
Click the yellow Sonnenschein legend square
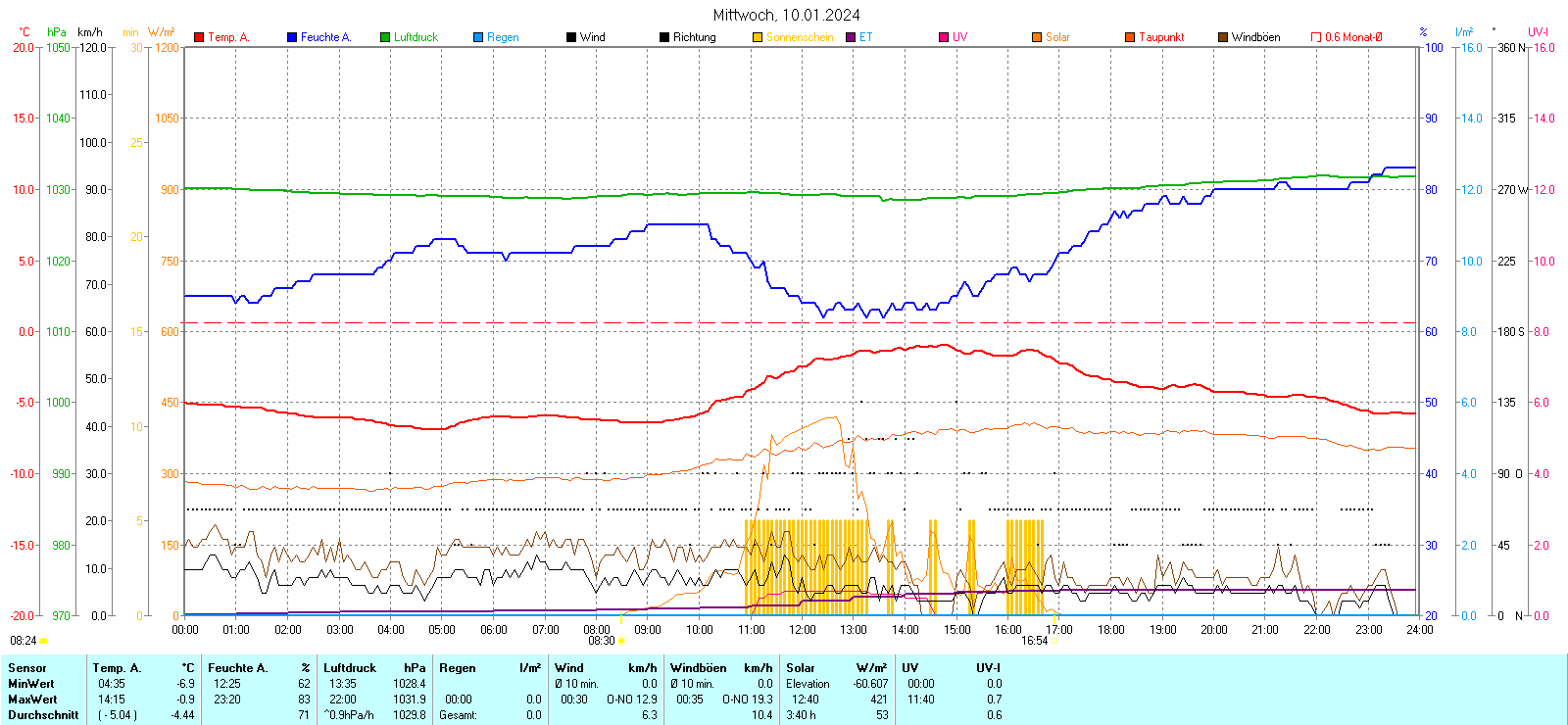[x=758, y=37]
